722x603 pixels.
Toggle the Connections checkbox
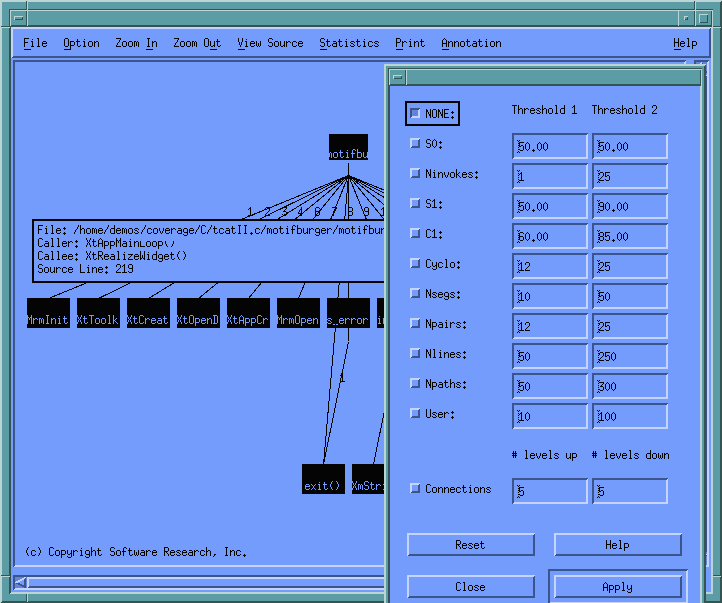415,489
